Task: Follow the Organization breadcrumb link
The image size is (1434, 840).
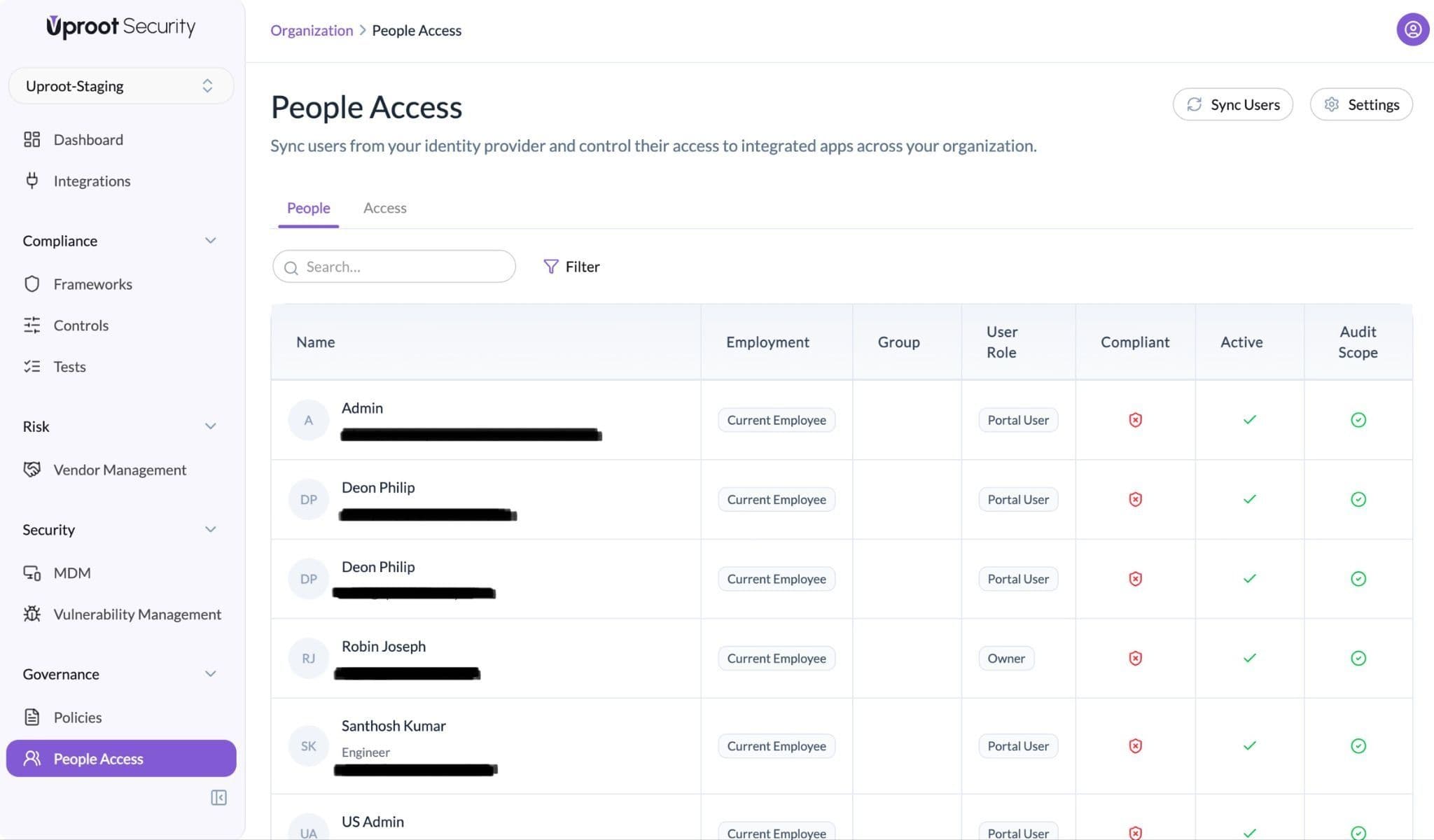Action: (312, 30)
